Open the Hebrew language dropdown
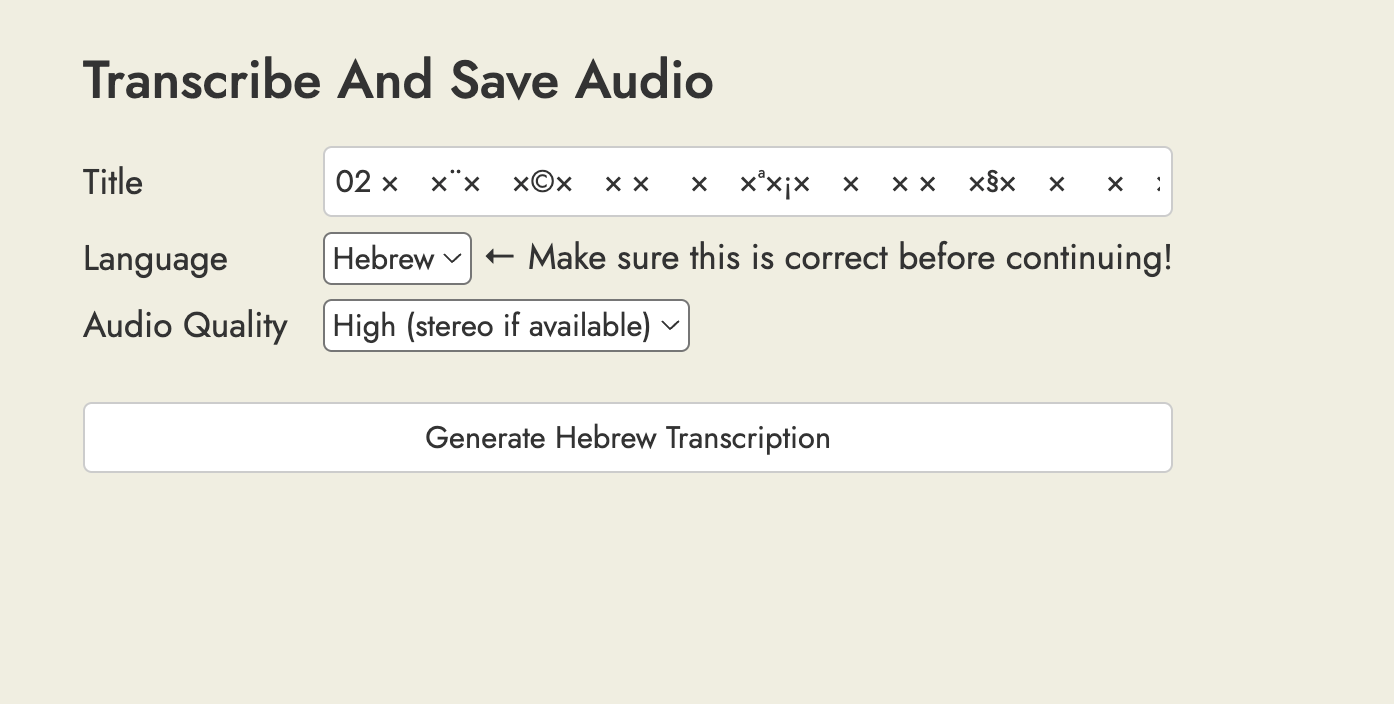 (397, 259)
